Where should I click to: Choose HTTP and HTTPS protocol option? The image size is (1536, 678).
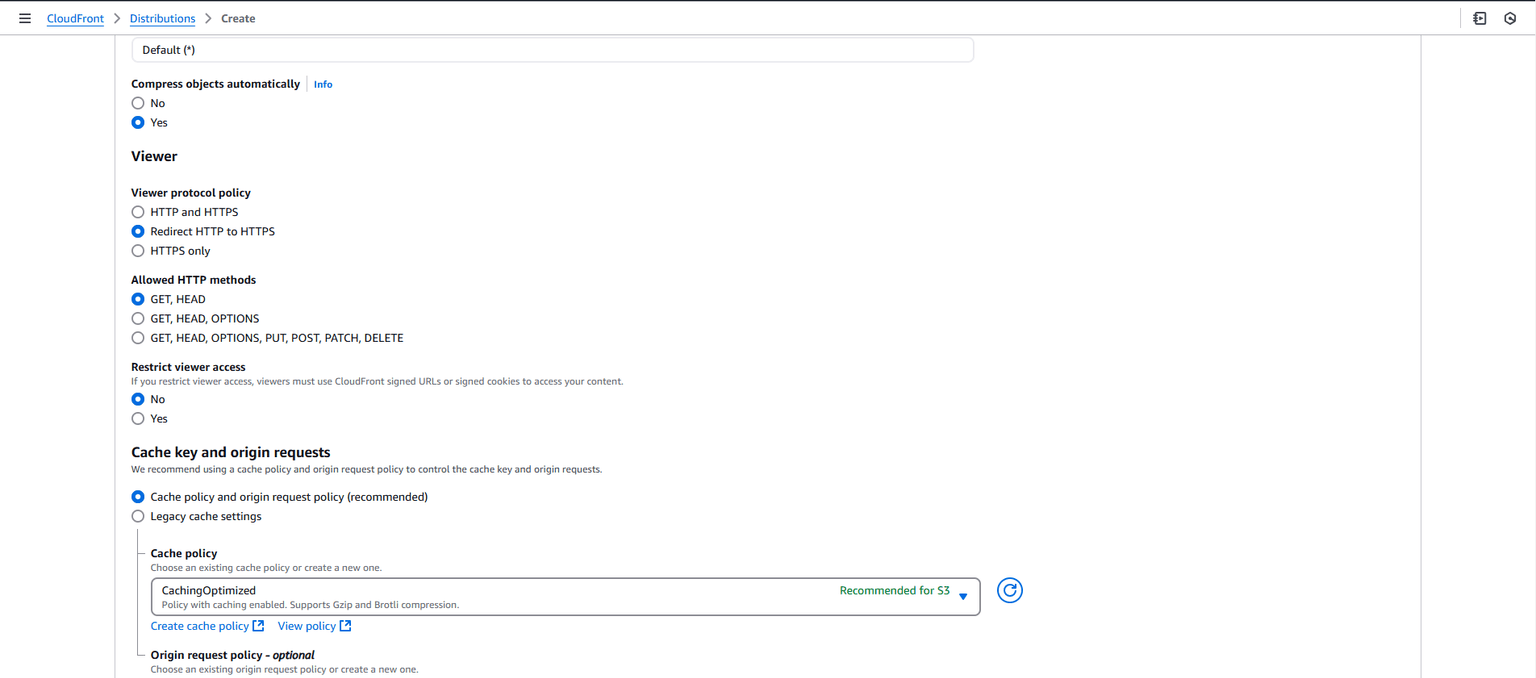(138, 212)
